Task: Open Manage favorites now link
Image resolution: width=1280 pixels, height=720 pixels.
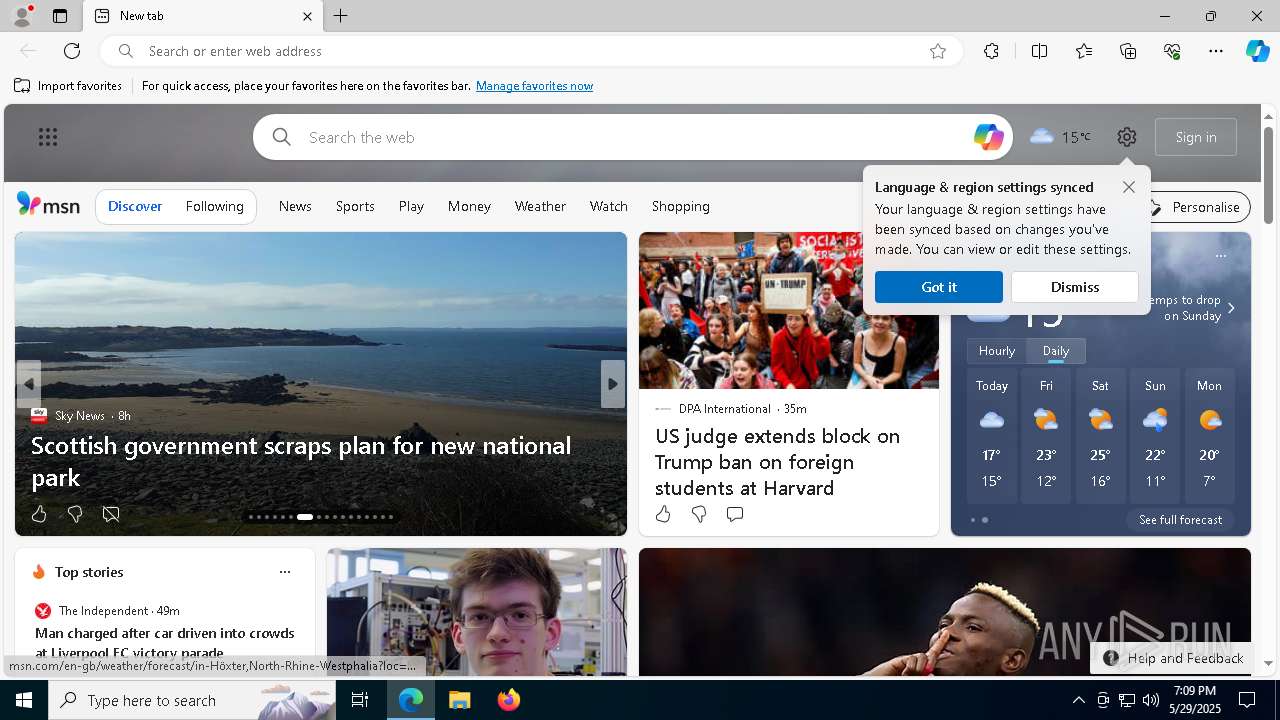Action: (534, 86)
